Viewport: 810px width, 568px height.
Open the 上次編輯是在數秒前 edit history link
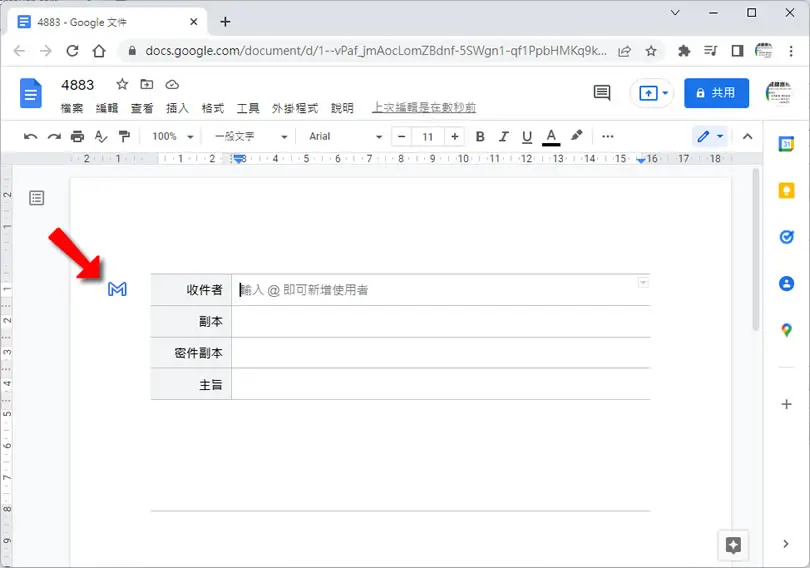tap(424, 107)
